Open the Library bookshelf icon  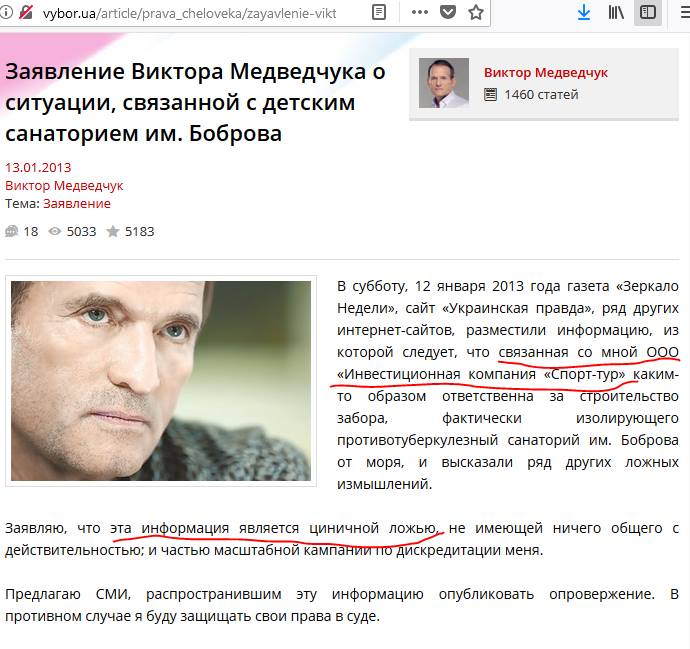coord(616,12)
